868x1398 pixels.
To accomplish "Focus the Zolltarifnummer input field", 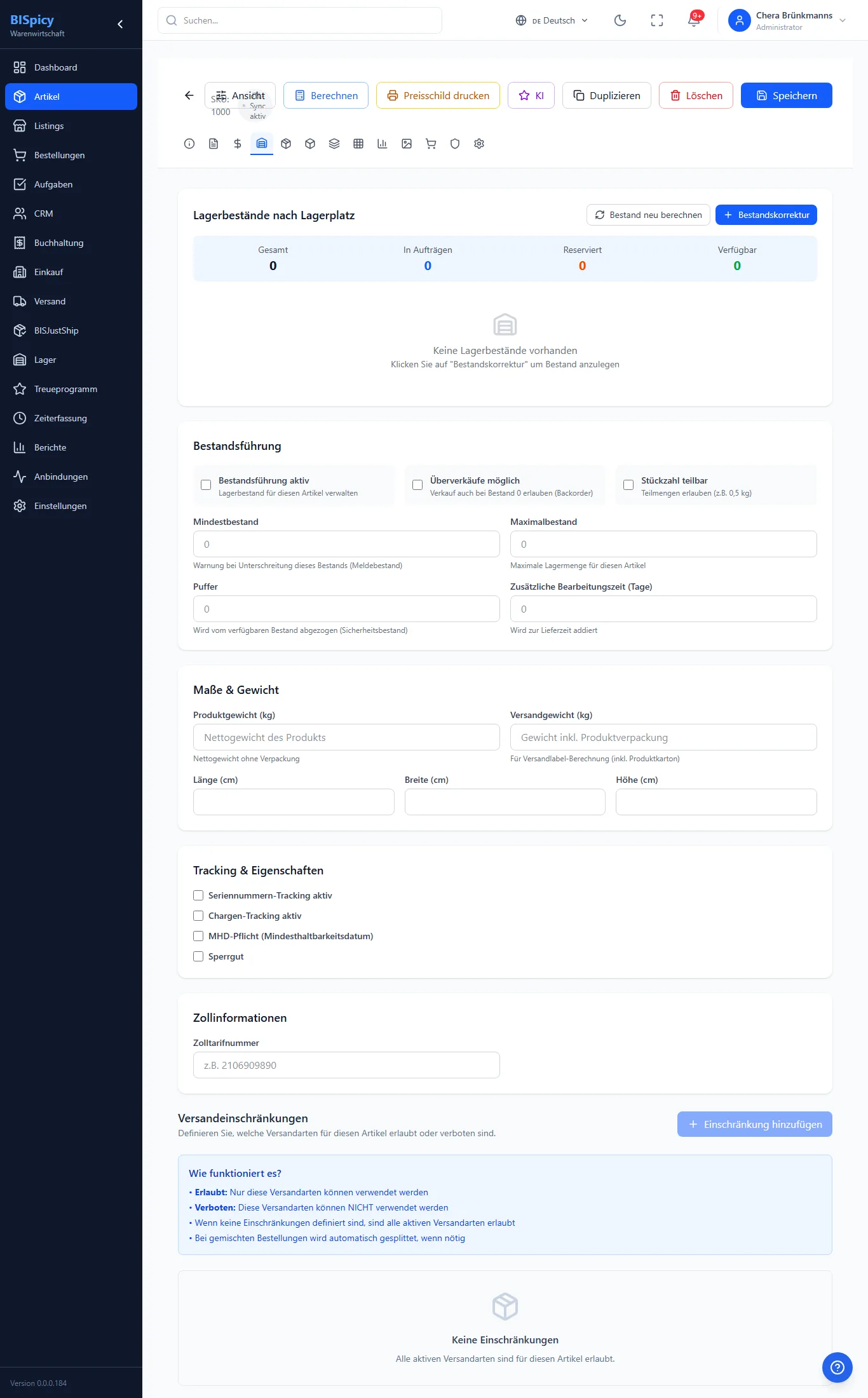I will (x=346, y=1065).
